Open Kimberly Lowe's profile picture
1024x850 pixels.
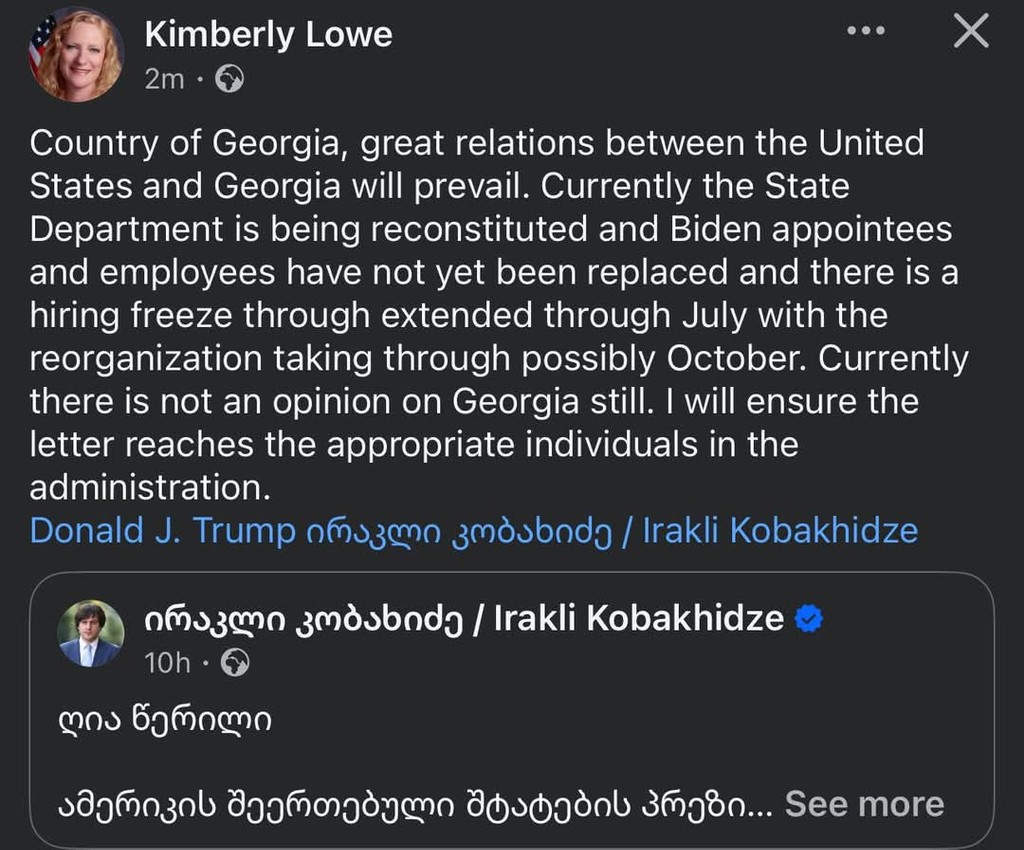[x=76, y=55]
